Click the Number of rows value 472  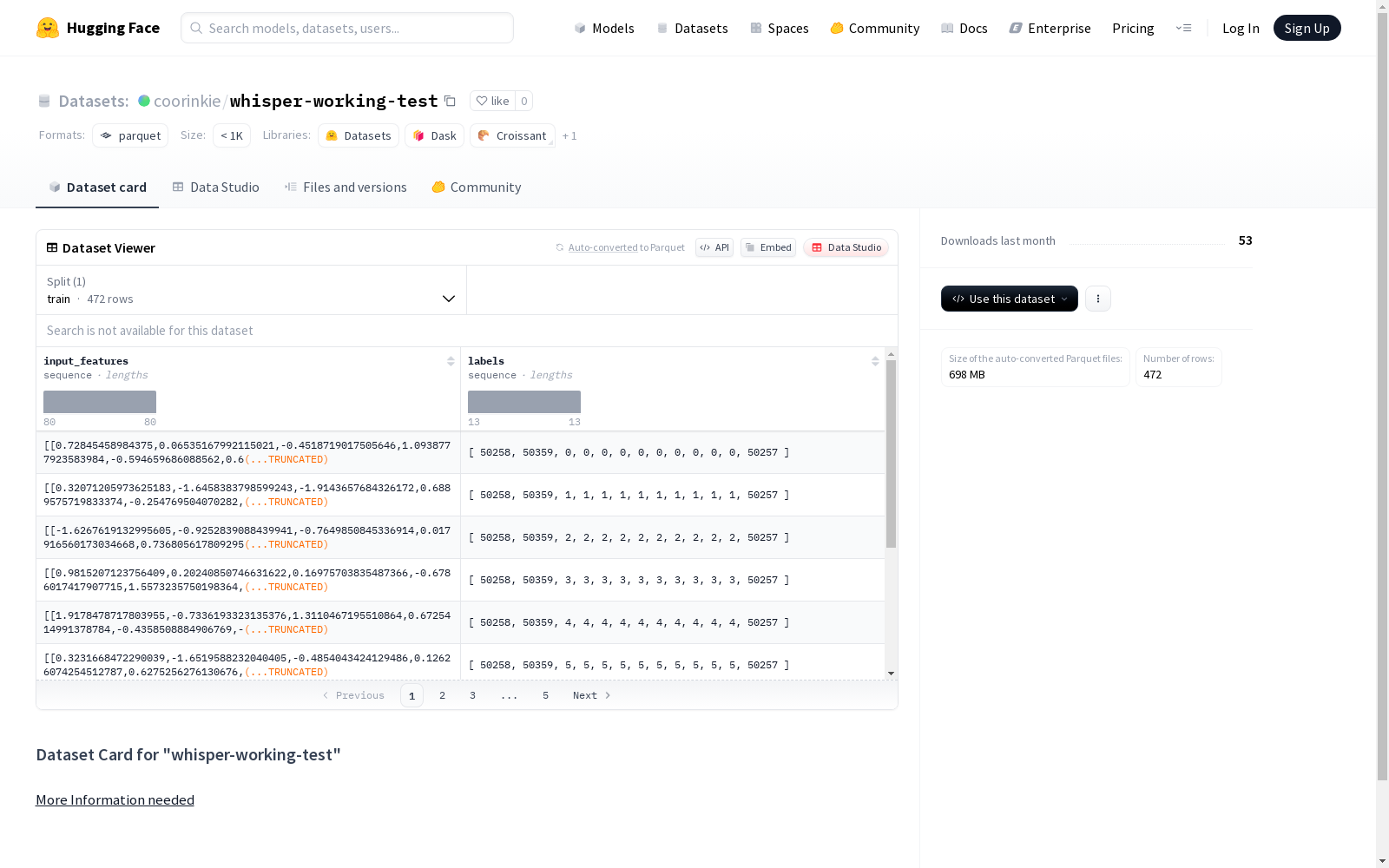pos(1152,374)
